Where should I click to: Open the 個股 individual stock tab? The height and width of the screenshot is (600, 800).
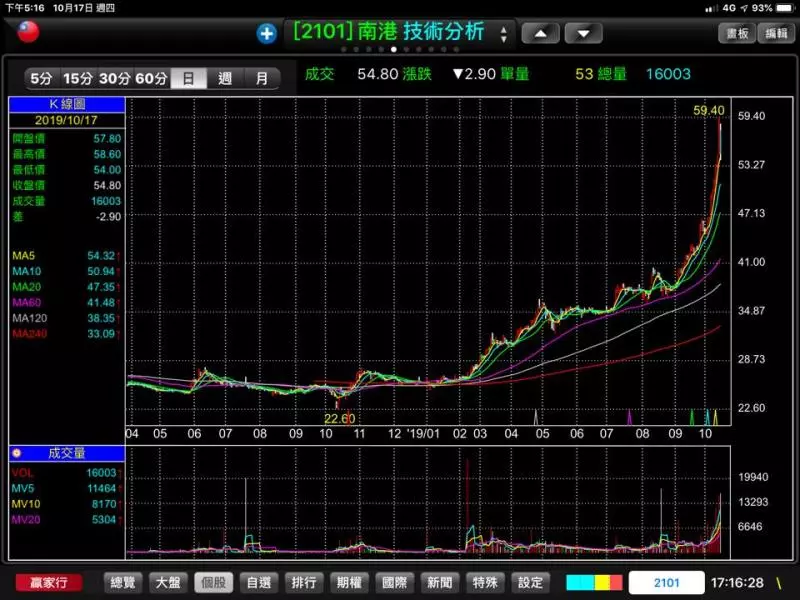pos(214,582)
